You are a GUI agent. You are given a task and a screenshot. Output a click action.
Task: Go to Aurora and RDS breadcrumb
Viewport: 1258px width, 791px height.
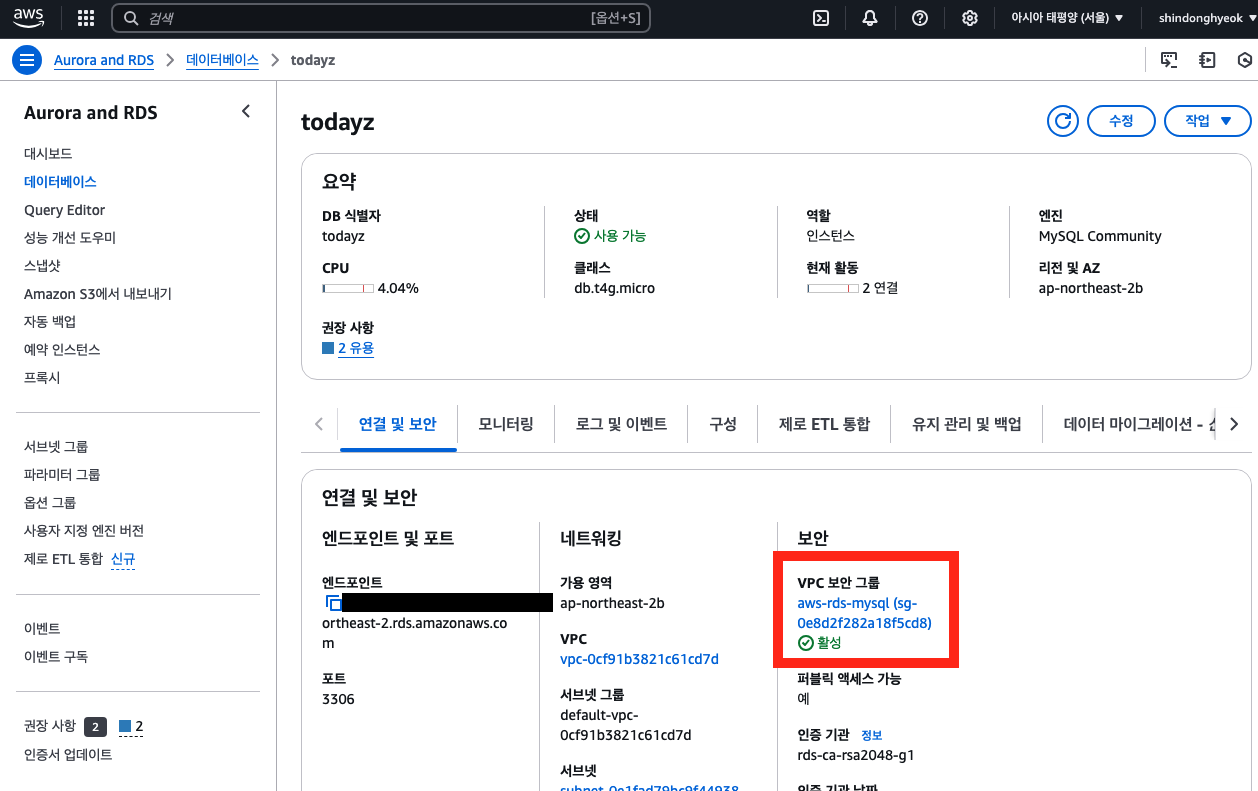pyautogui.click(x=104, y=60)
